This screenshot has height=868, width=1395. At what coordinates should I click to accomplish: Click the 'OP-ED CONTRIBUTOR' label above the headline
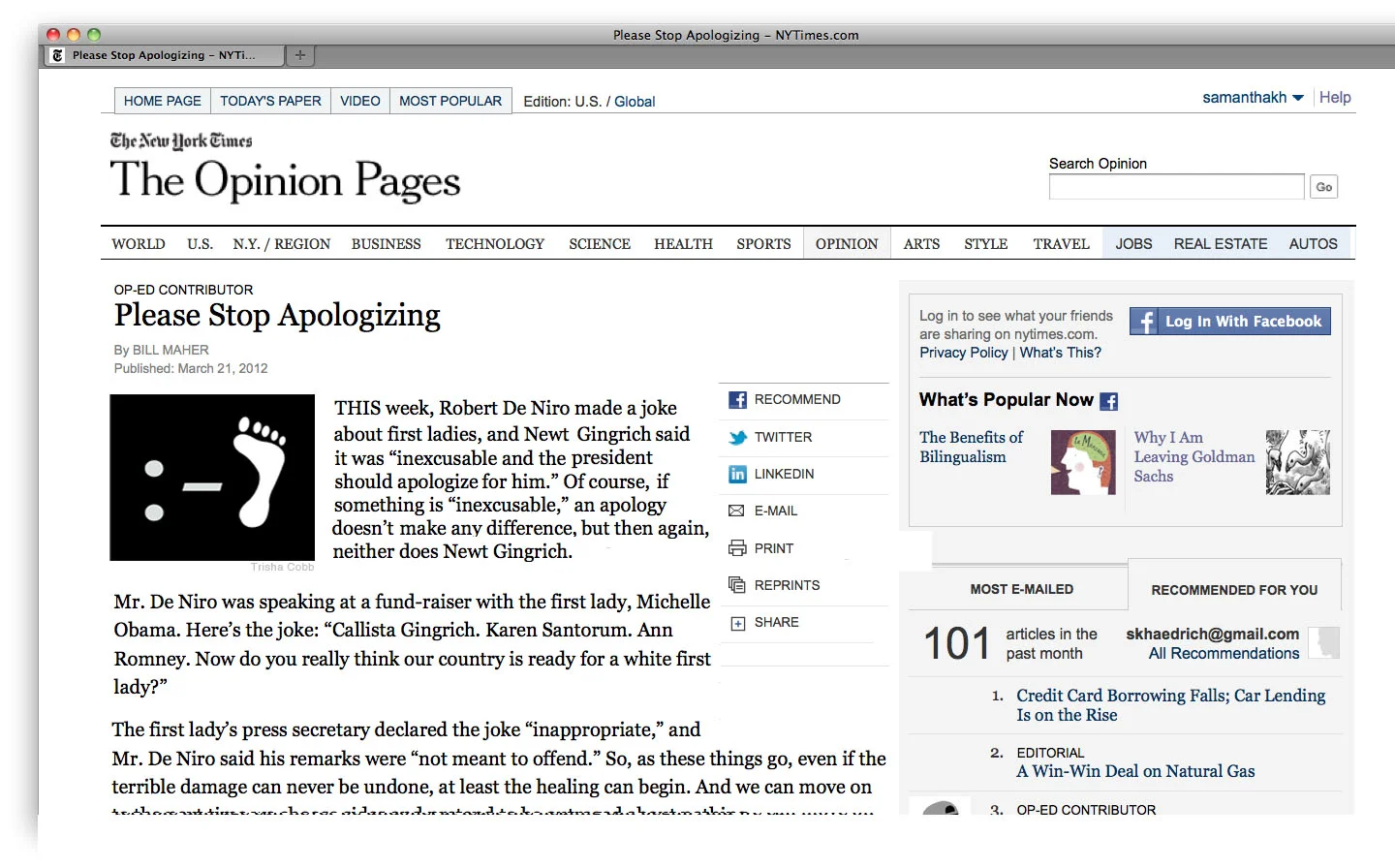tap(183, 290)
